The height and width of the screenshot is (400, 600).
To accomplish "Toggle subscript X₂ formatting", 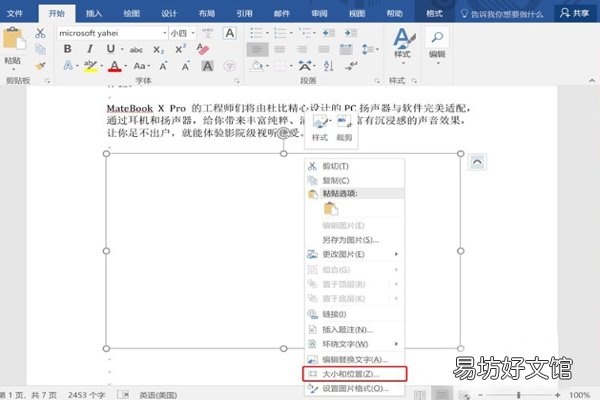I will click(158, 50).
